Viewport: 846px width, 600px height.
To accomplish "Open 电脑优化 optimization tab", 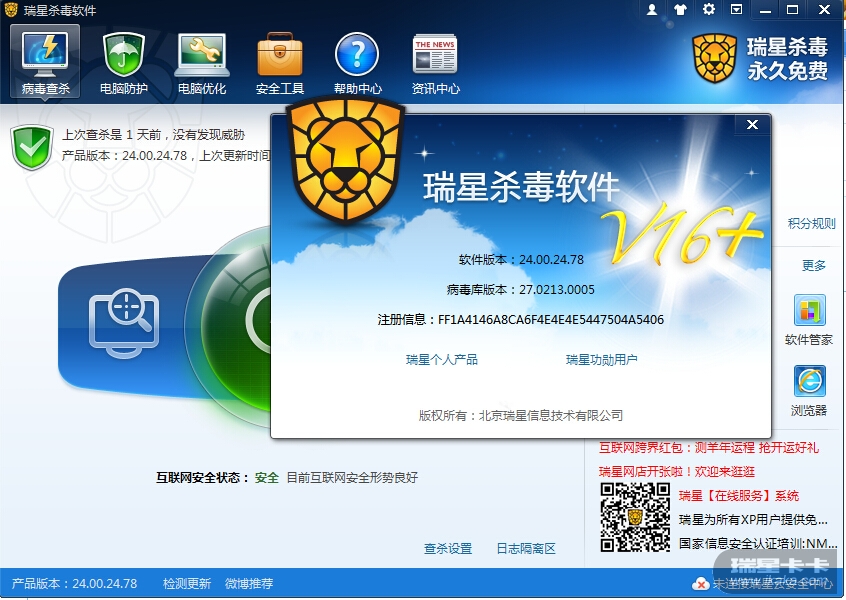I will pyautogui.click(x=202, y=62).
